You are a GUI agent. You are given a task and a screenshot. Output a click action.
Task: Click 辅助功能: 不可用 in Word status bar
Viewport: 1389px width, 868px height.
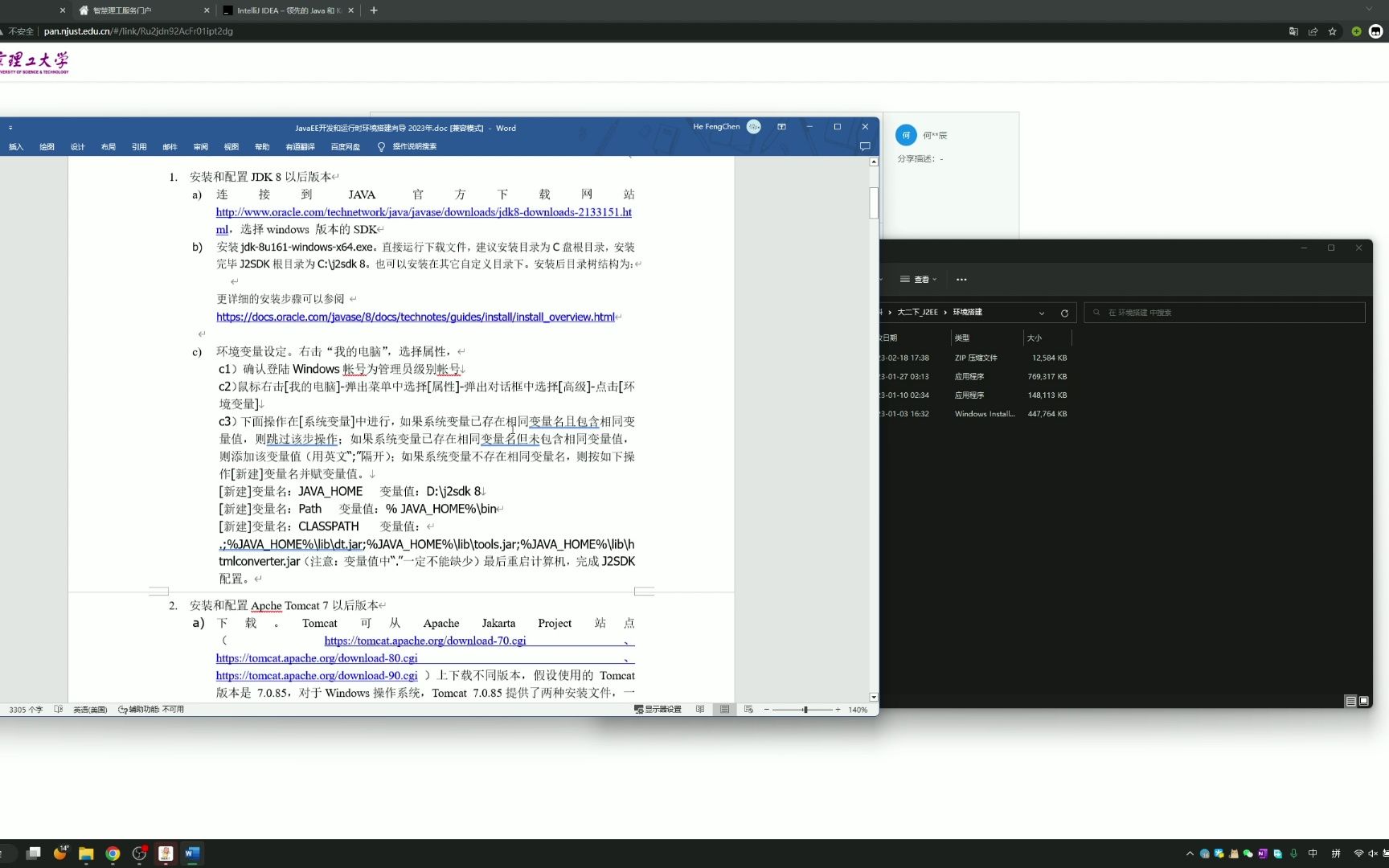click(x=151, y=710)
